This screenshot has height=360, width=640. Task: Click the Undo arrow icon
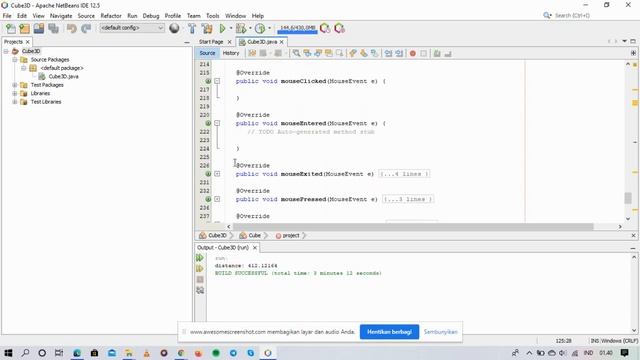71,28
